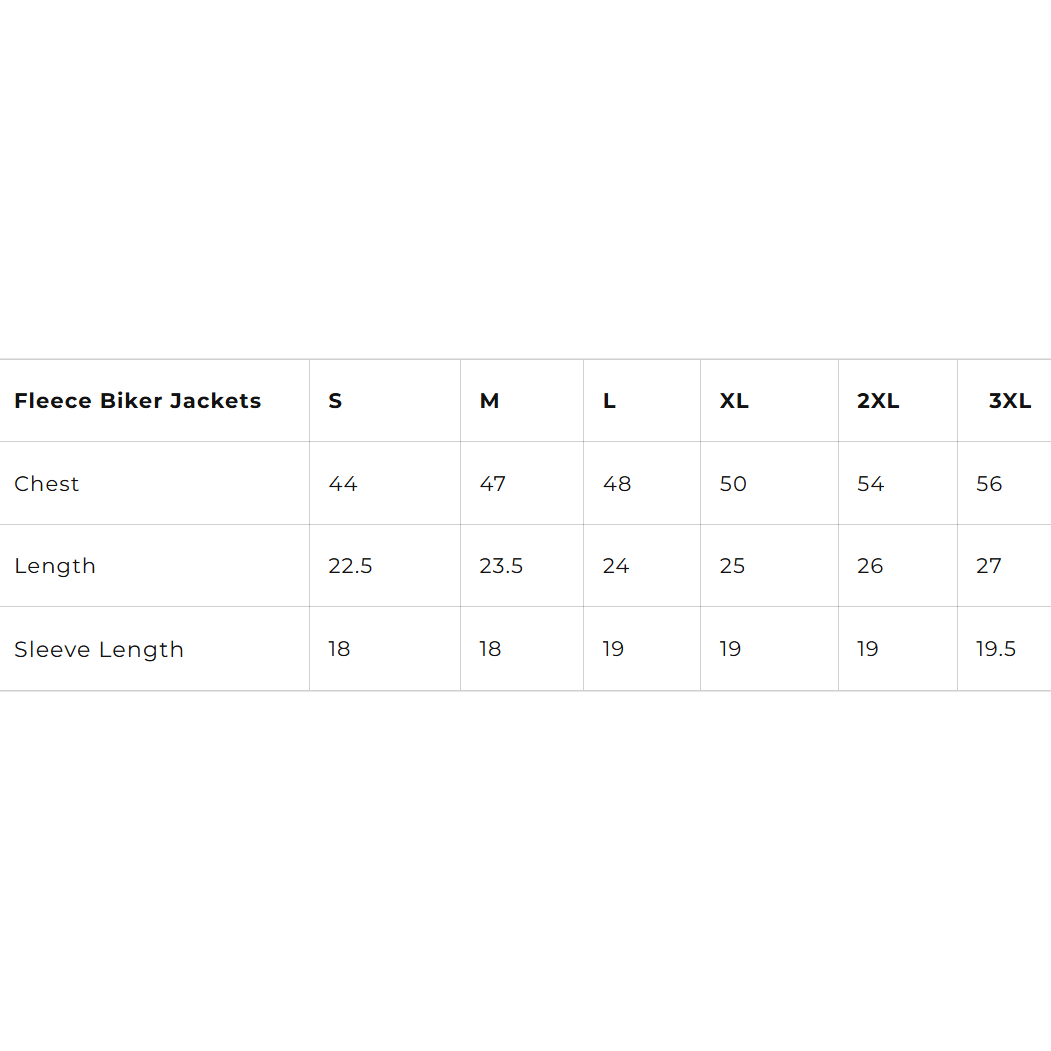The width and height of the screenshot is (1051, 1051).
Task: Click chest value 56 for size 3XL
Action: click(x=989, y=484)
